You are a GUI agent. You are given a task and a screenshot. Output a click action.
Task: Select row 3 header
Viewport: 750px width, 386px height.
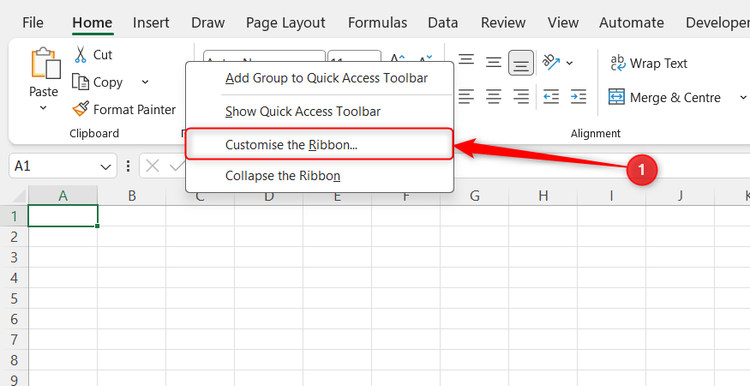[14, 257]
